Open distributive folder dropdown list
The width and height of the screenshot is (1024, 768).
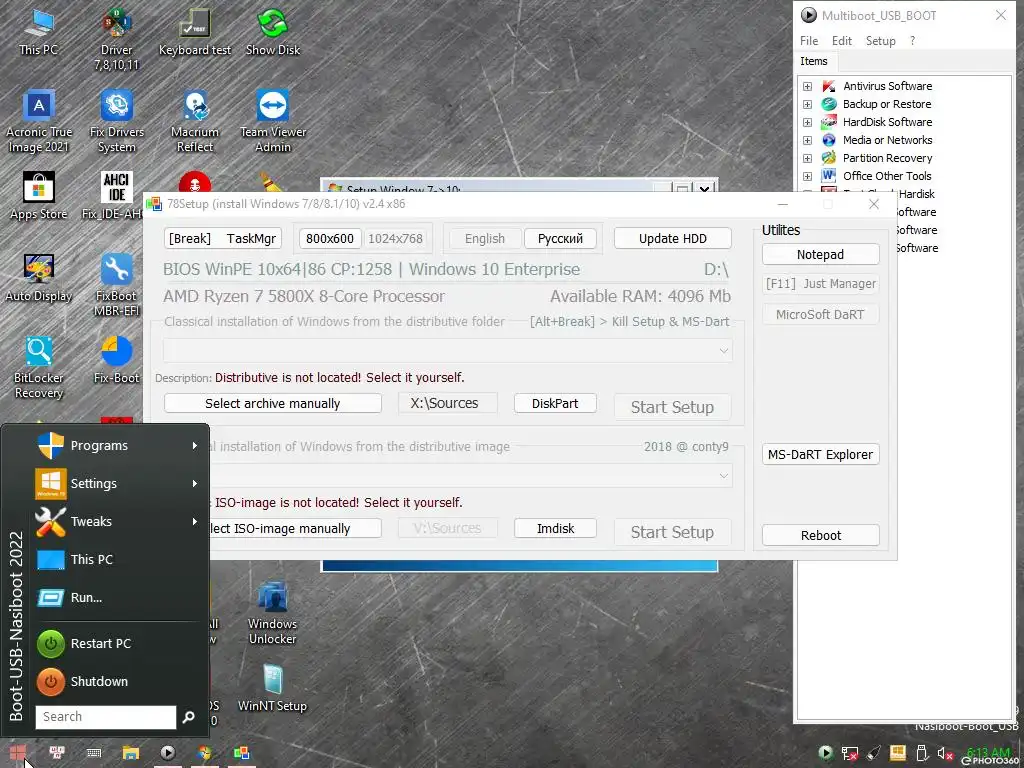pos(723,351)
